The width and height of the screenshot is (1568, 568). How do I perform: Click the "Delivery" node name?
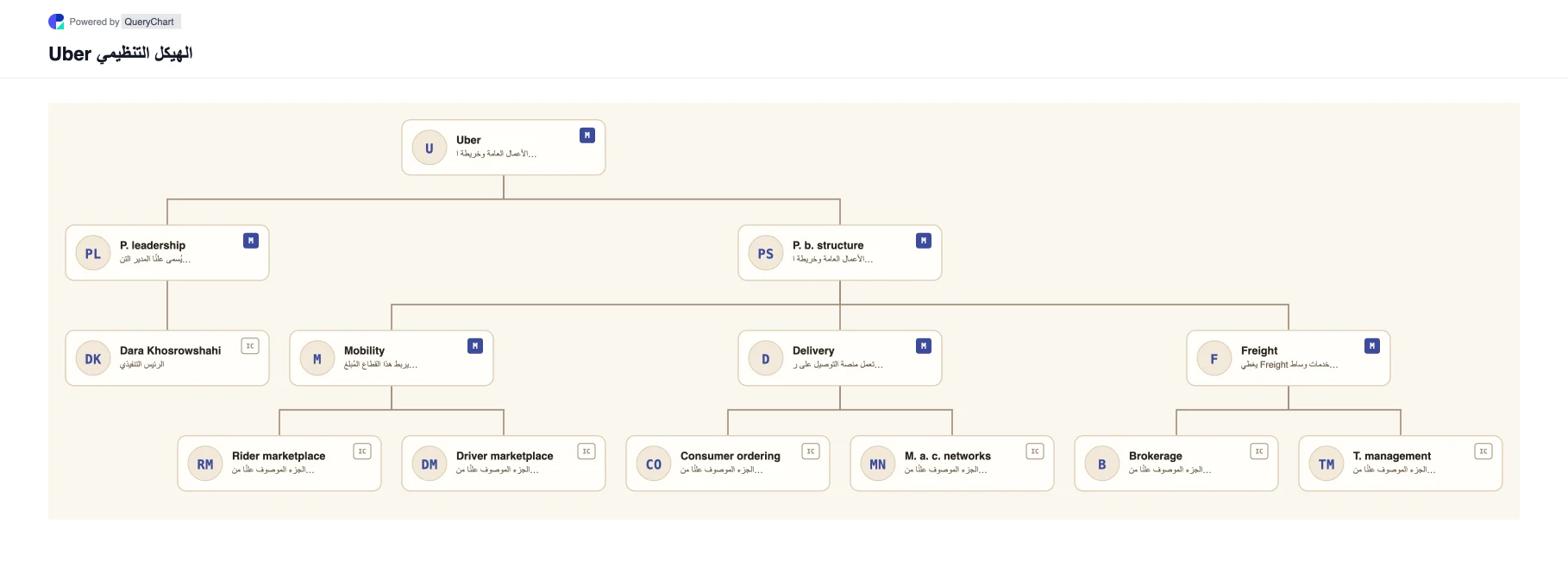pos(813,350)
